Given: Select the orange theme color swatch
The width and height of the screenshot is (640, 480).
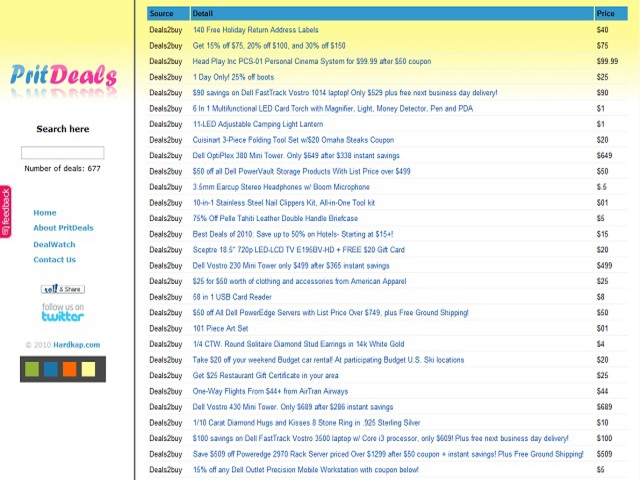Looking at the screenshot, I should [69, 369].
